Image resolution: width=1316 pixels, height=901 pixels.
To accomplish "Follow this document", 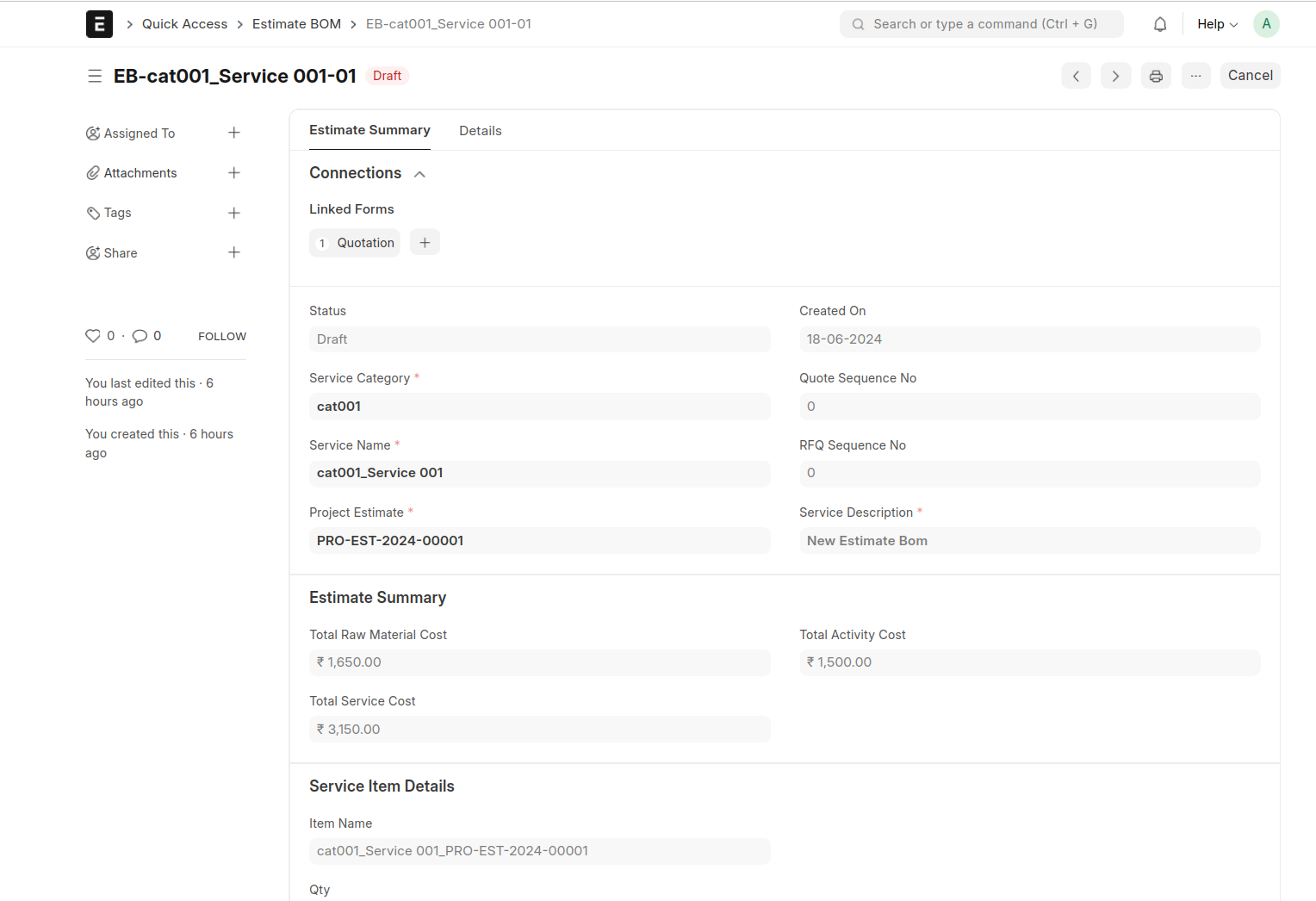I will pyautogui.click(x=222, y=337).
